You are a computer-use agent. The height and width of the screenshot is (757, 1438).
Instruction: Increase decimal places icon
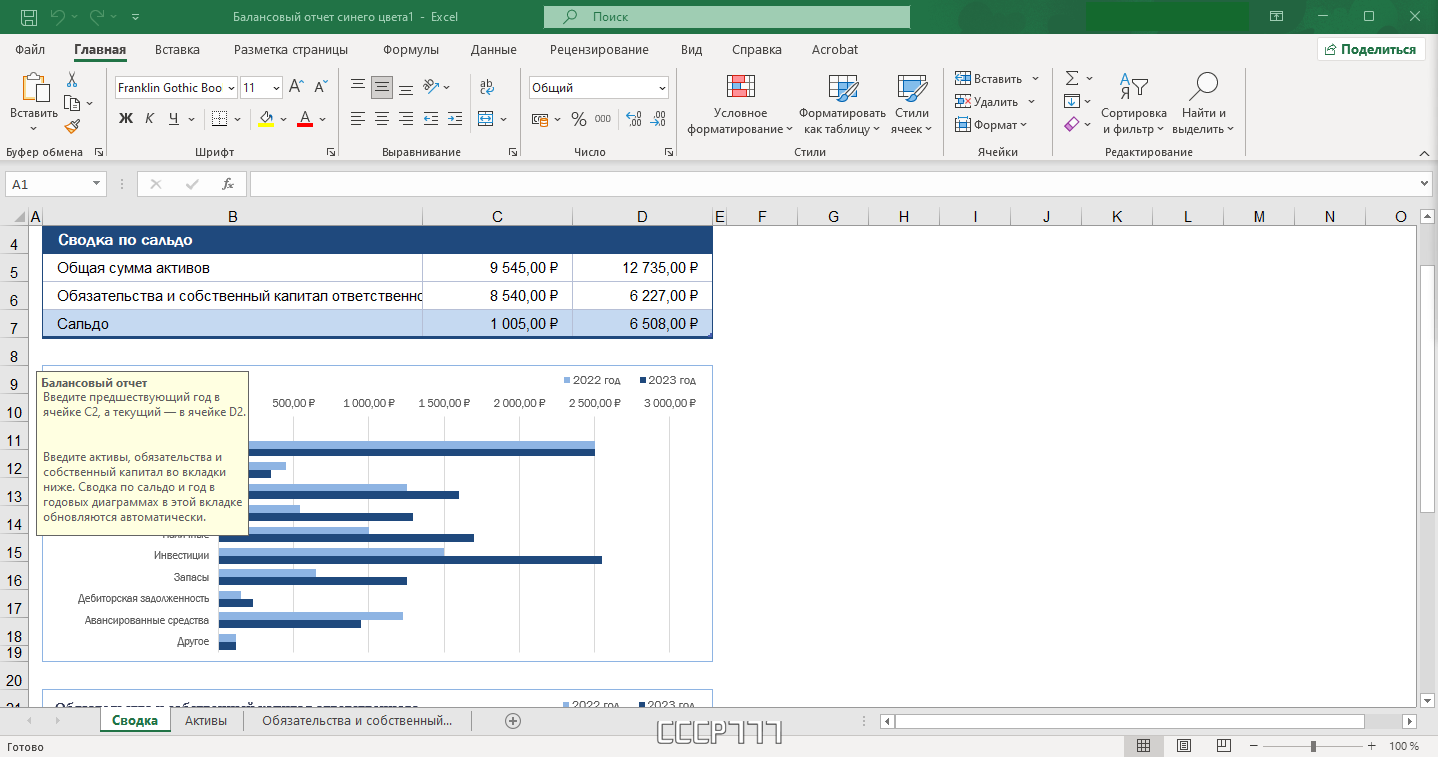point(634,119)
